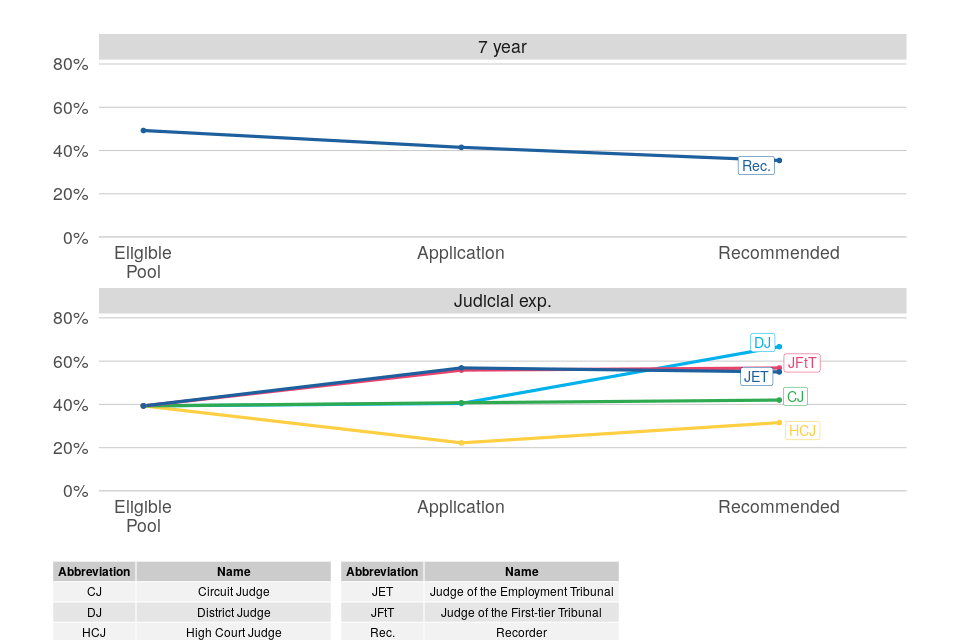The image size is (960, 640).
Task: Click the "Judicial exp." panel header
Action: pos(502,301)
